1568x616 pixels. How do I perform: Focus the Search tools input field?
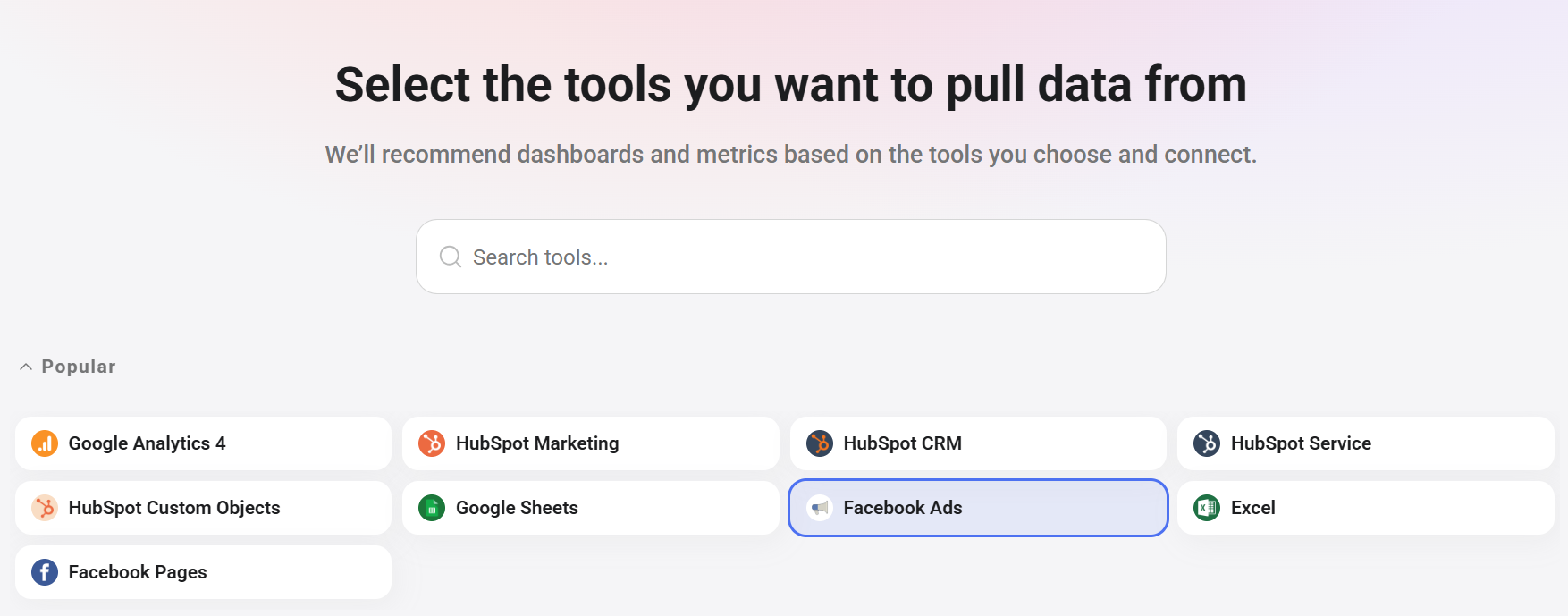pyautogui.click(x=791, y=257)
